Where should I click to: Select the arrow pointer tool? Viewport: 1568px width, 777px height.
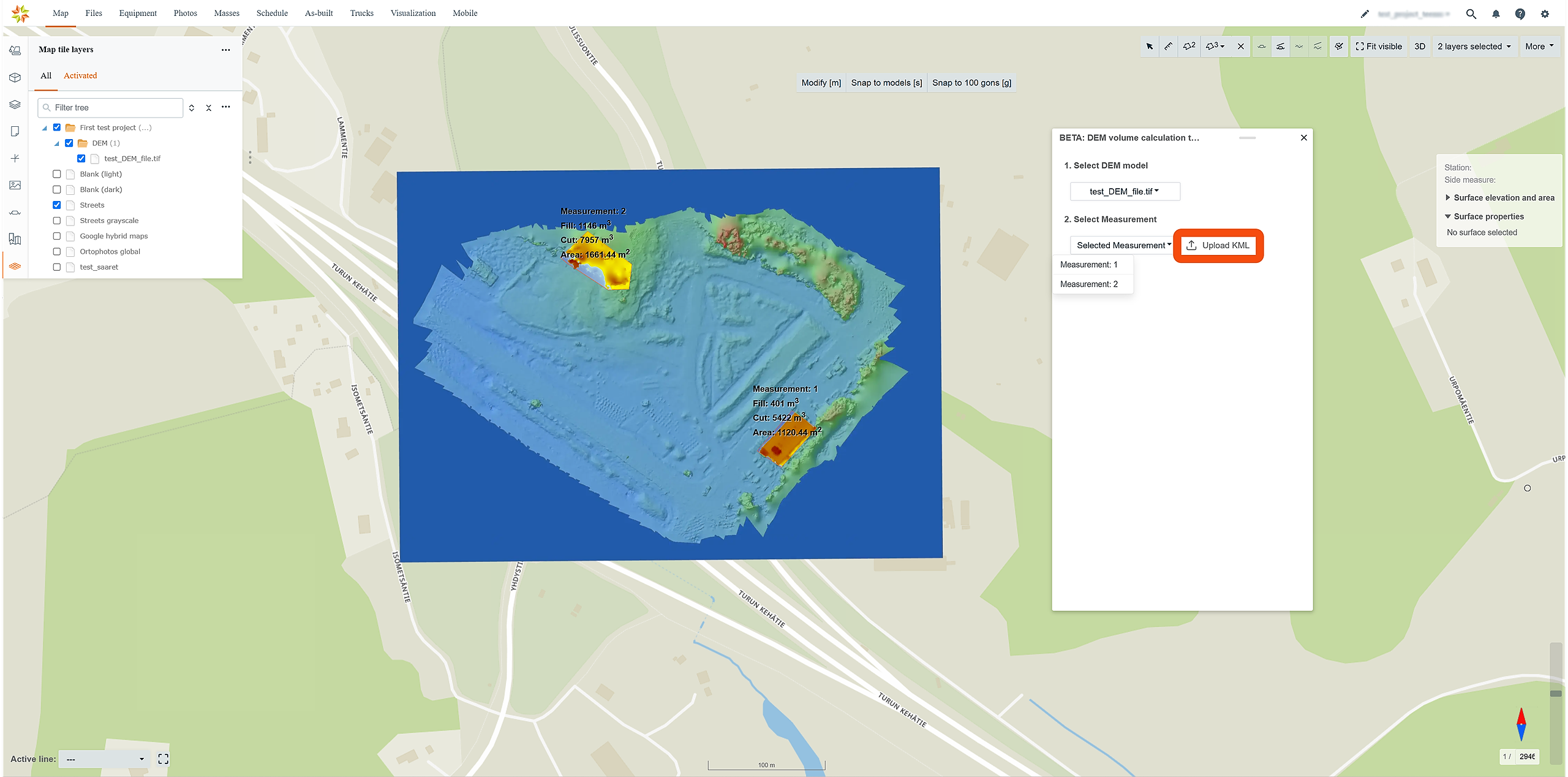pos(1150,47)
